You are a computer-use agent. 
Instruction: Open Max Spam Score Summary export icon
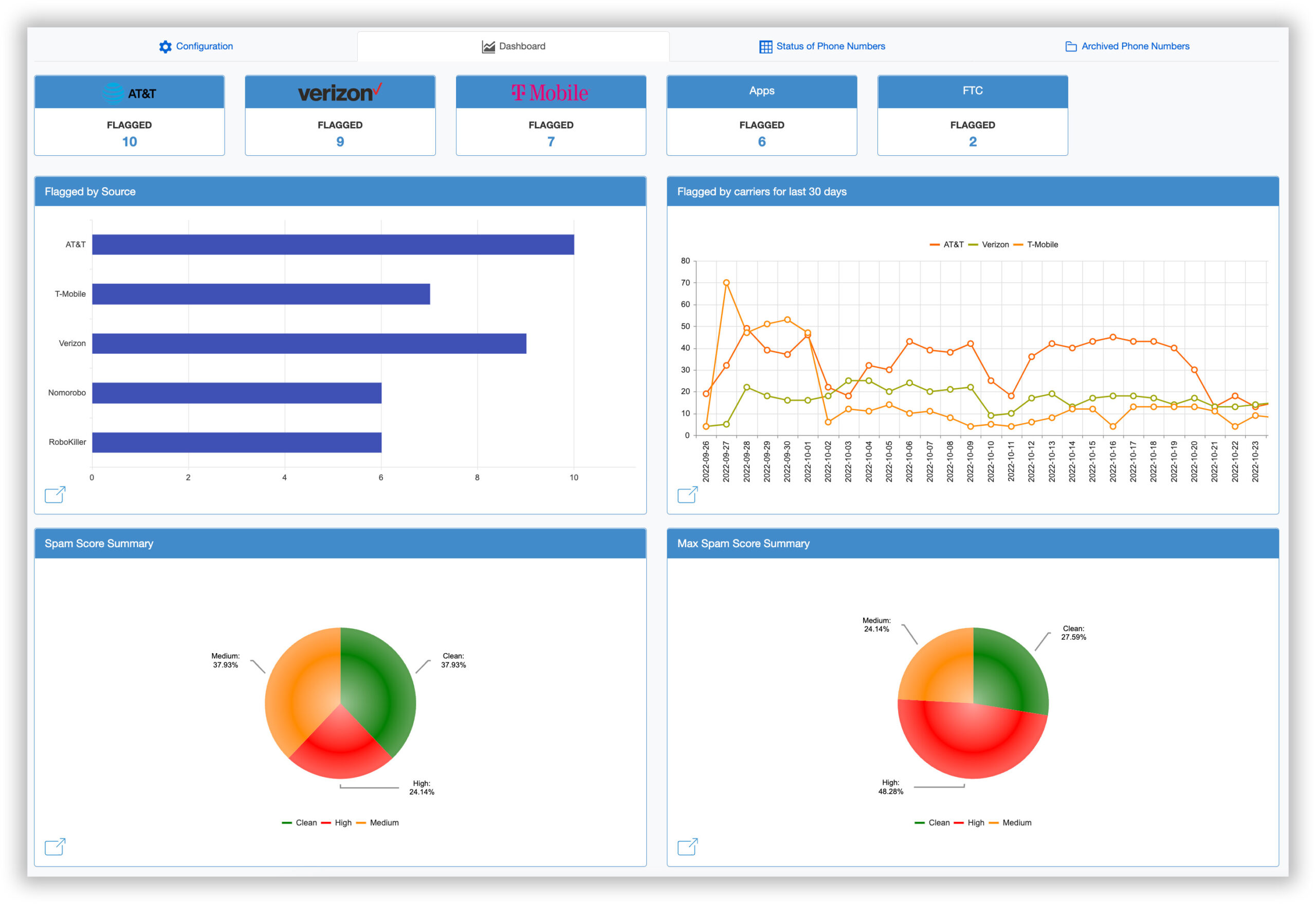[x=687, y=847]
